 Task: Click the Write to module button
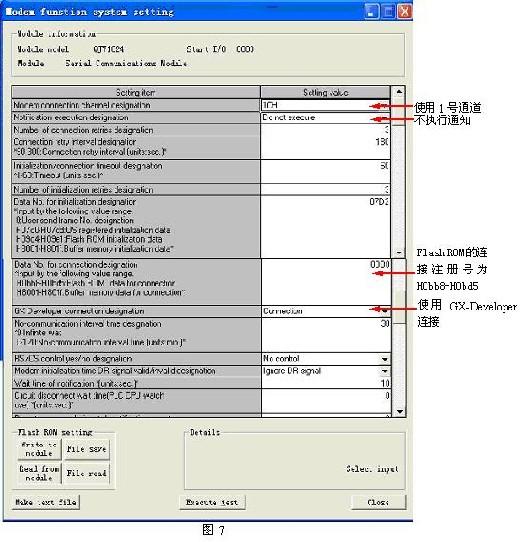coord(39,449)
